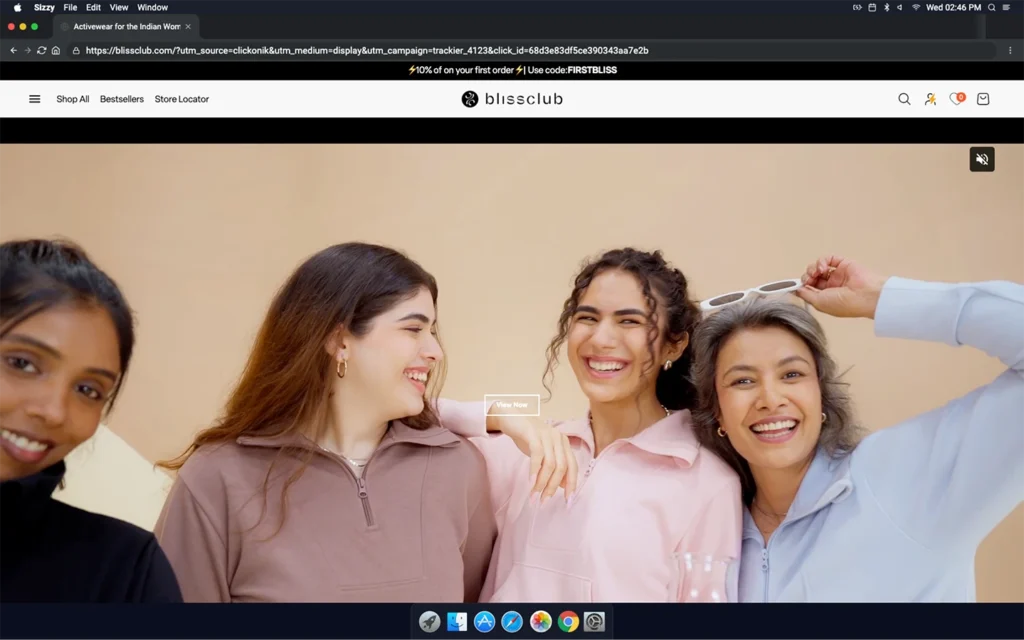Click the browser home icon
This screenshot has width=1024, height=640.
coord(56,50)
